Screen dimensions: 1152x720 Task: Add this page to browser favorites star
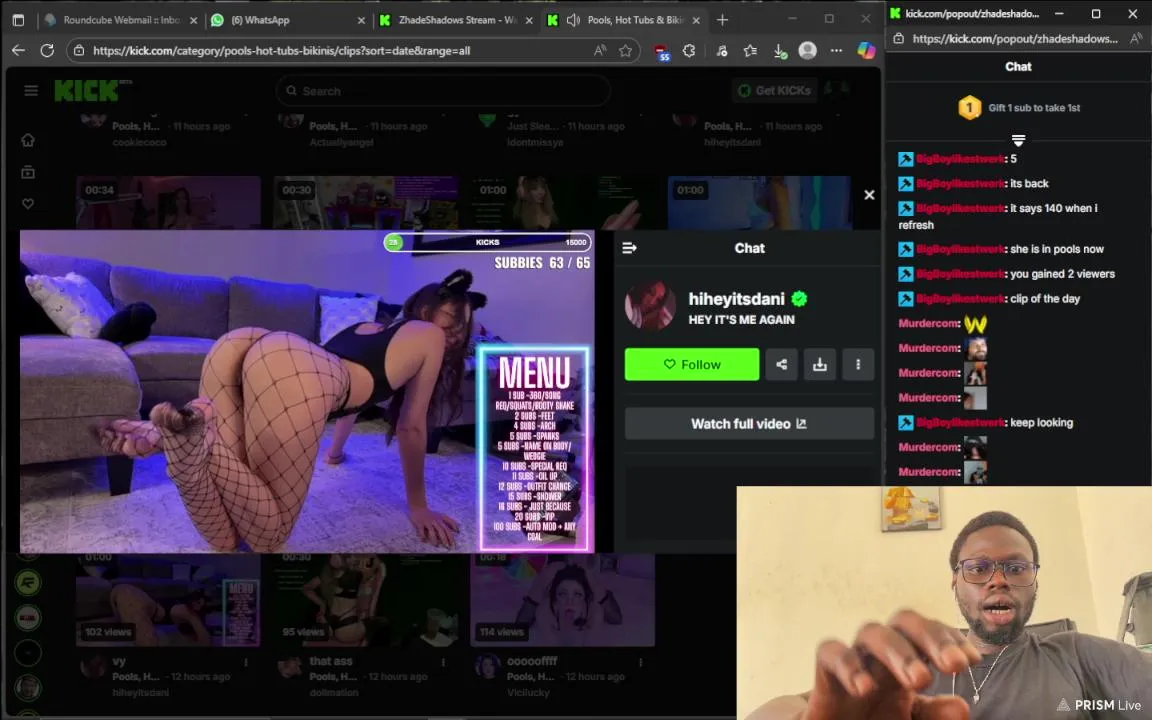tap(625, 51)
